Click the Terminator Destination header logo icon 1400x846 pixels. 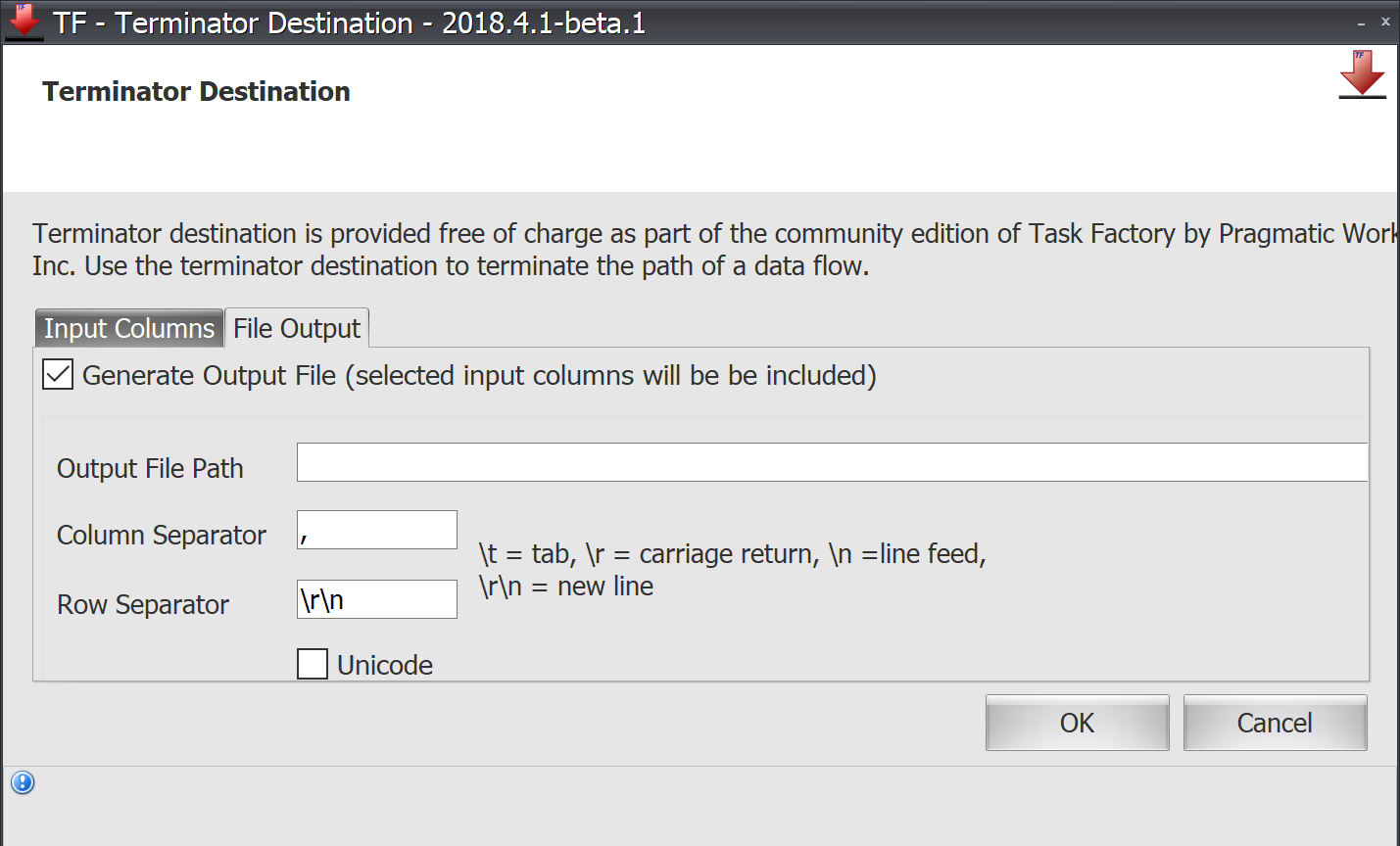[x=1362, y=74]
